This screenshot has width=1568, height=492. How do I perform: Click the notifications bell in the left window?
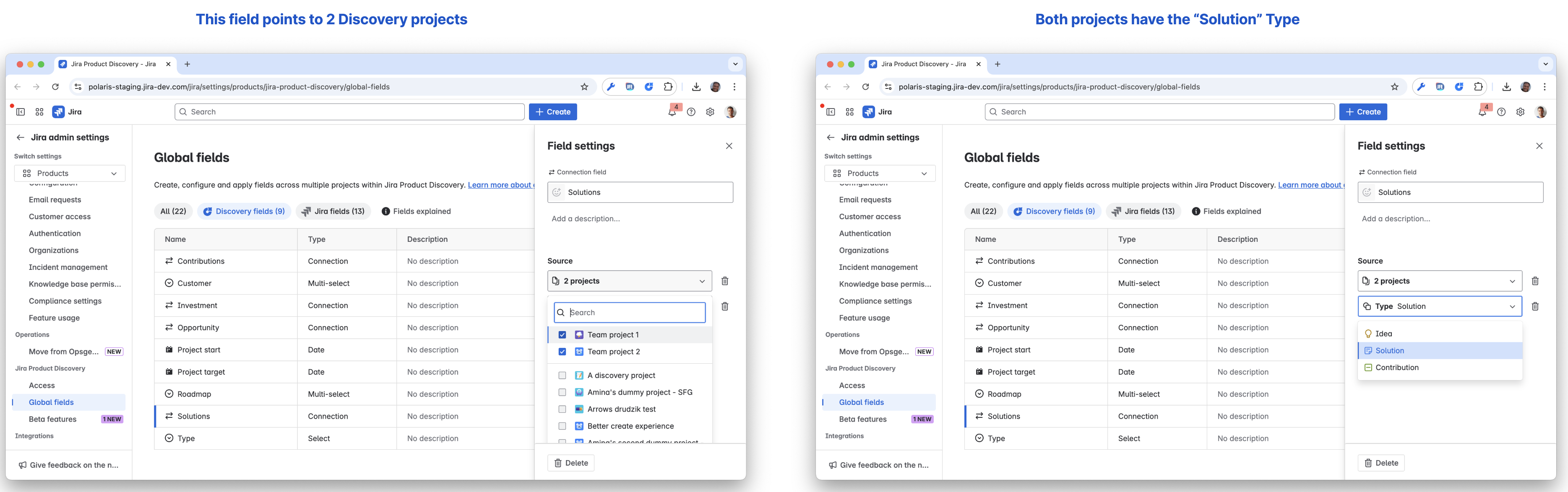(672, 112)
